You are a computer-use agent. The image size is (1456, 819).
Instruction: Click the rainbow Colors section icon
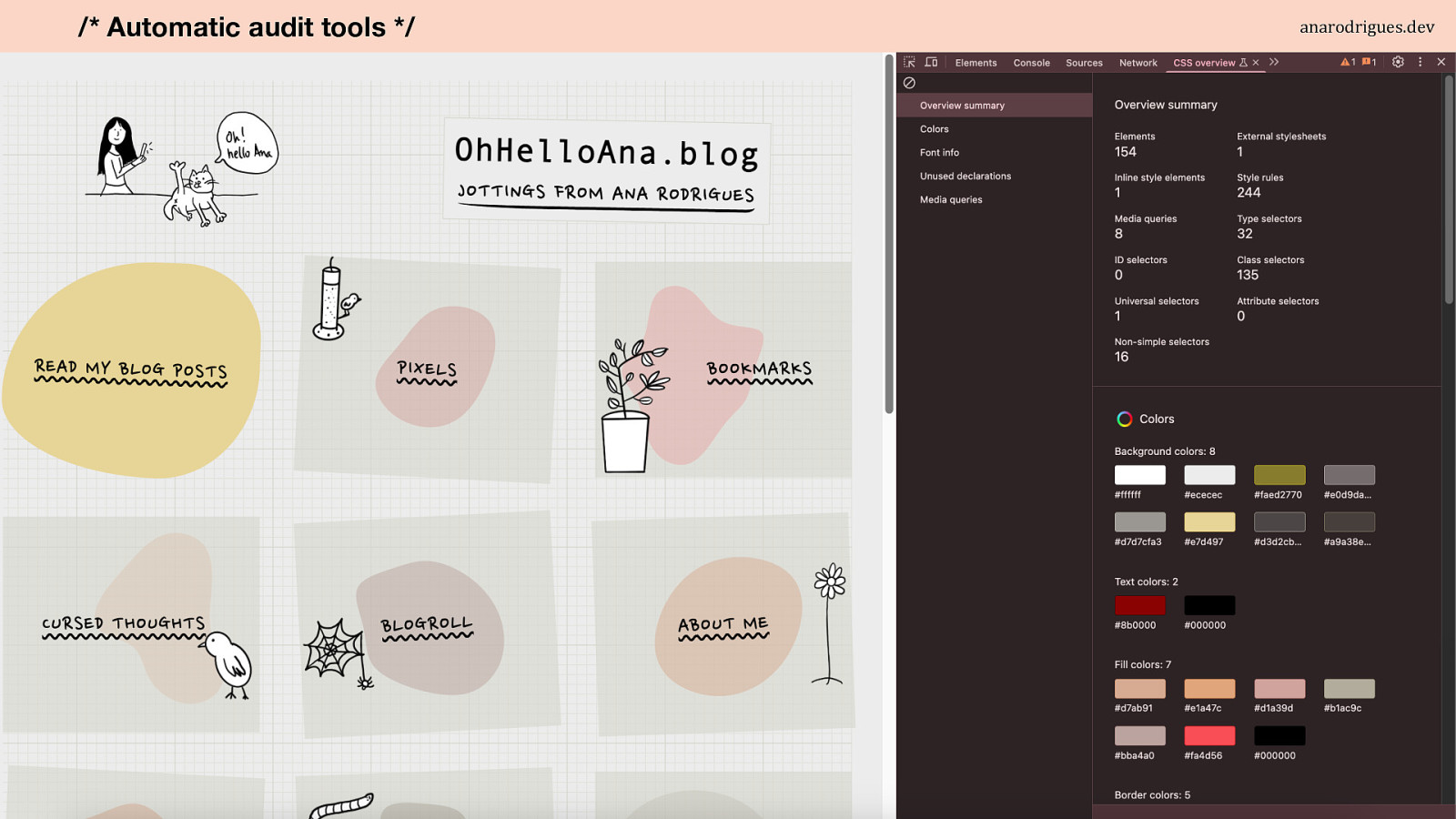pos(1125,419)
